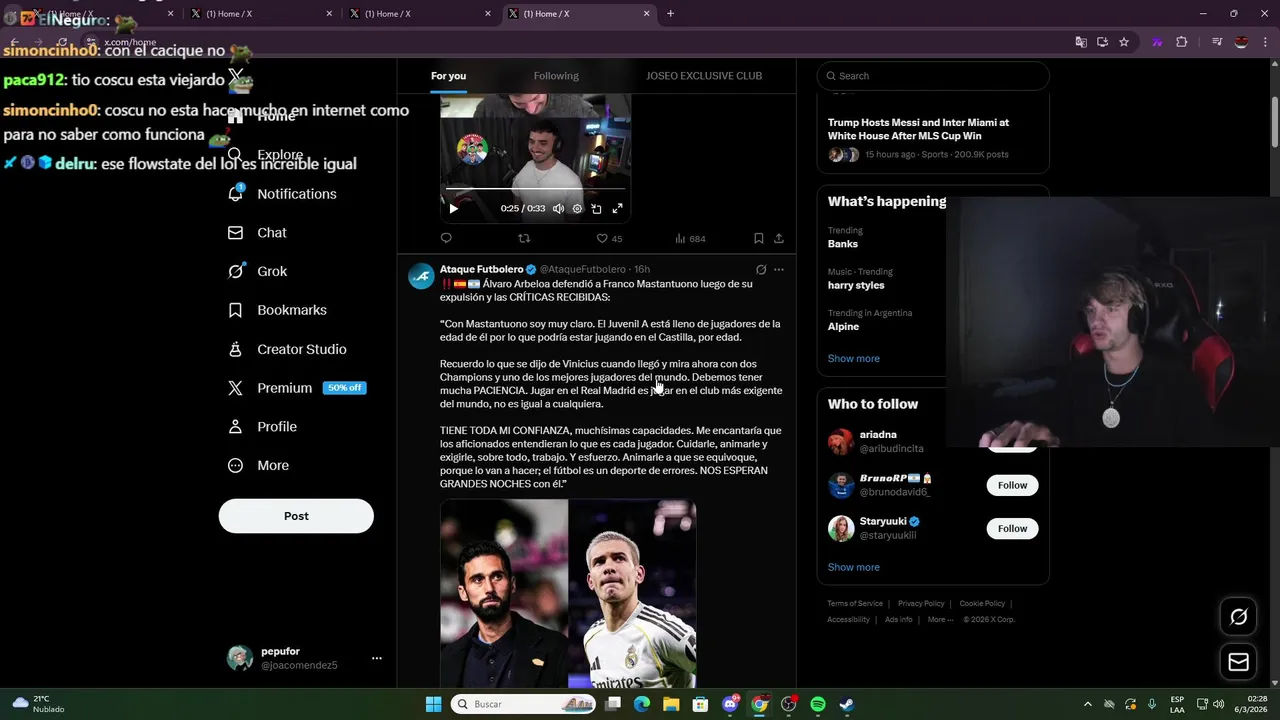Image resolution: width=1280 pixels, height=720 pixels.
Task: Follow Staryuuki account
Action: coord(1012,528)
